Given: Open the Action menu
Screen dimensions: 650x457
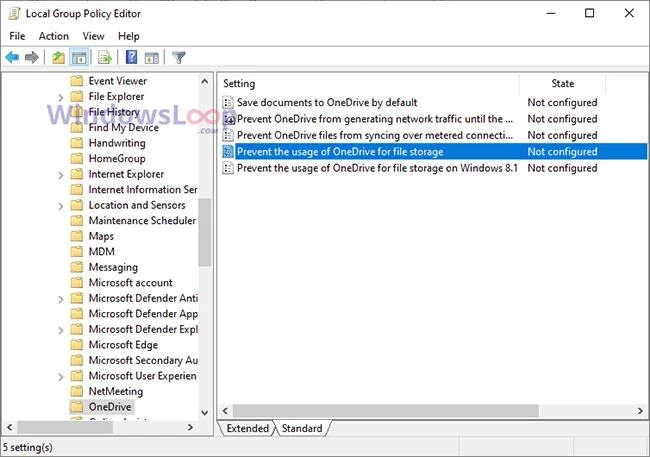Looking at the screenshot, I should pyautogui.click(x=53, y=36).
